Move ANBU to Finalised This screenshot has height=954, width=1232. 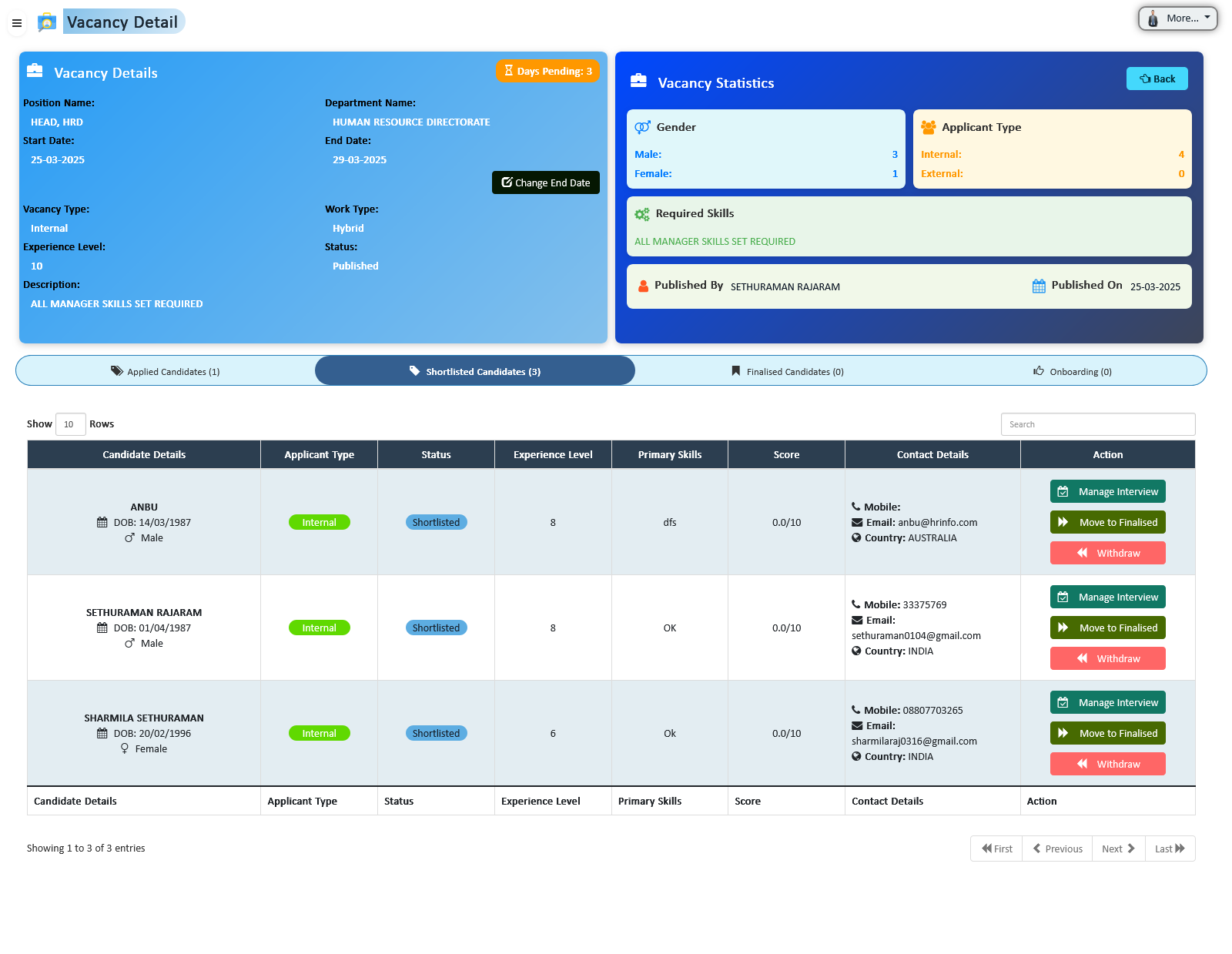tap(1107, 522)
